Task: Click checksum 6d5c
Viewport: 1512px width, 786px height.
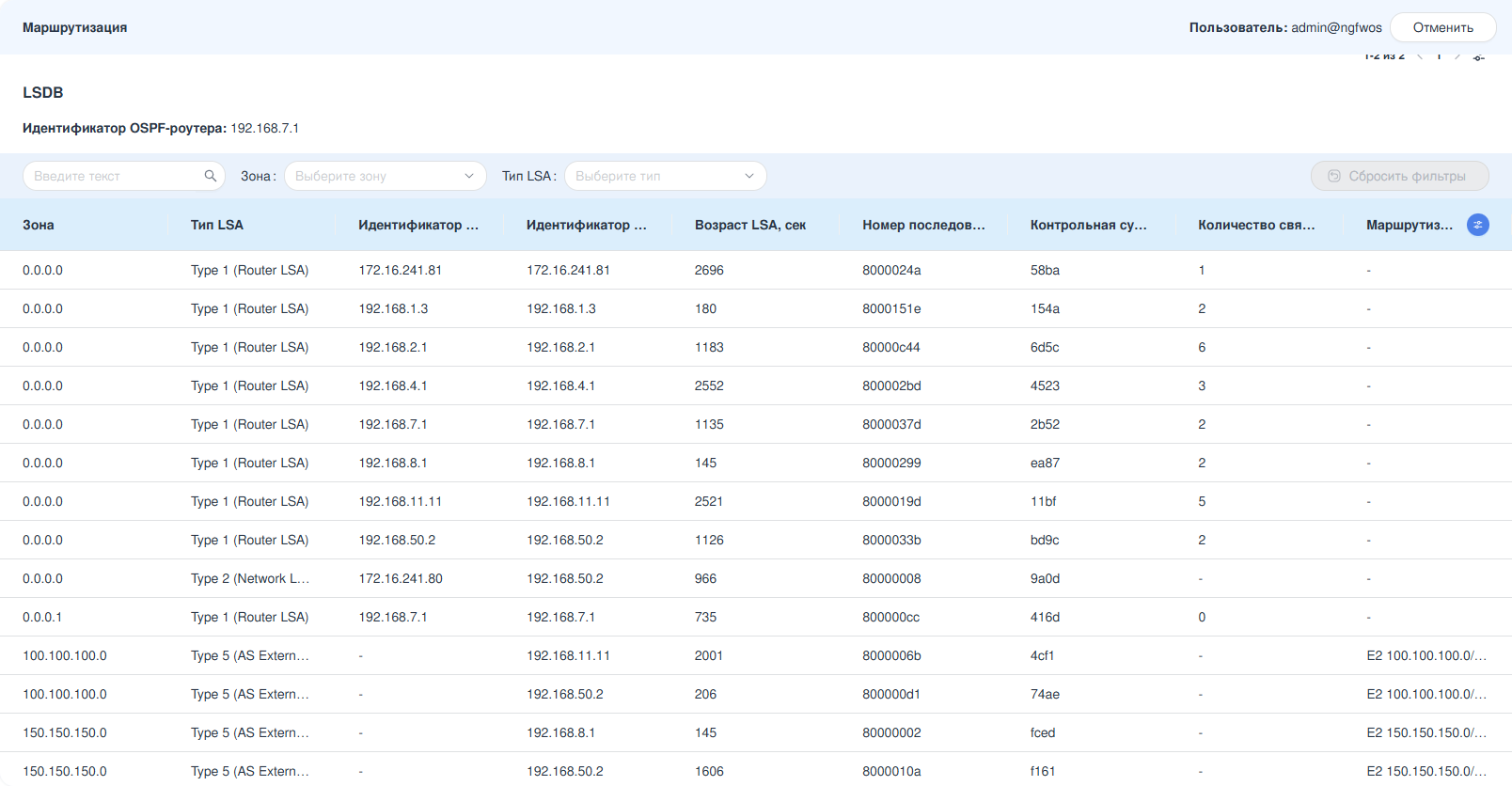Action: tap(1045, 347)
